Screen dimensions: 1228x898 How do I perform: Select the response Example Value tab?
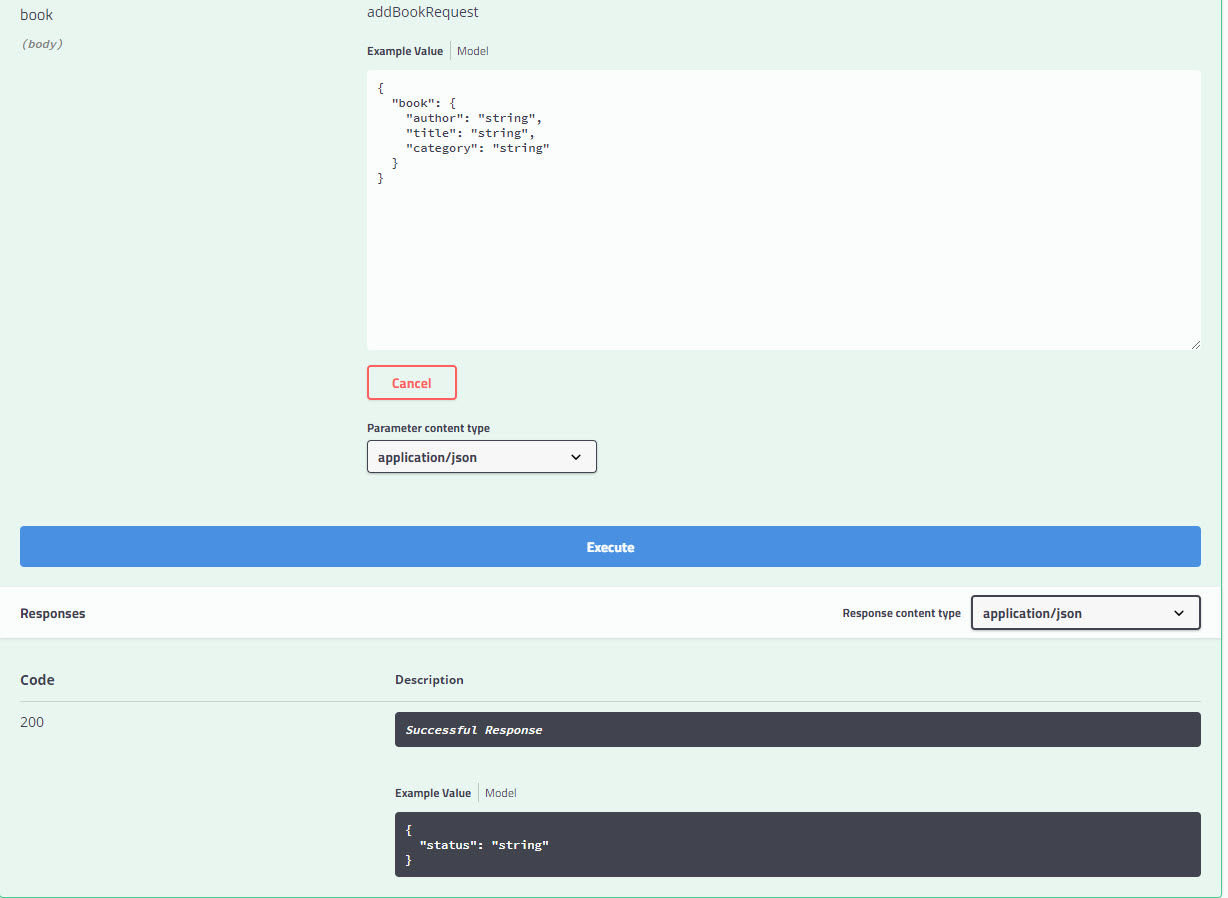point(433,793)
